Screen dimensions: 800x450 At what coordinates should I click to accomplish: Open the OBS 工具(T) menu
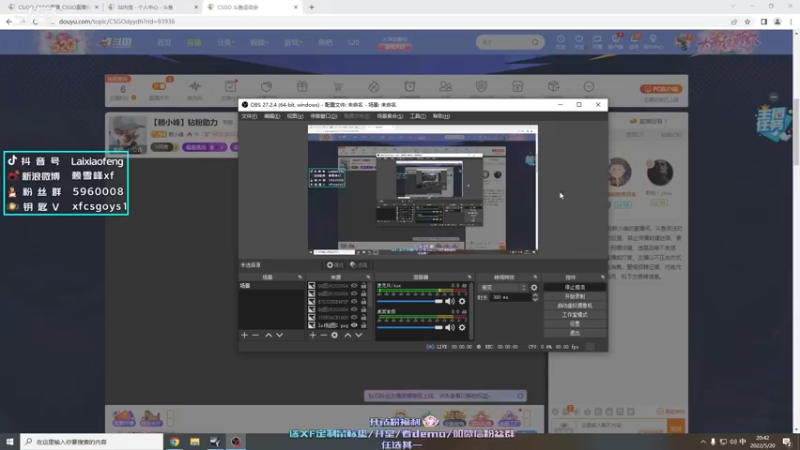tap(417, 116)
